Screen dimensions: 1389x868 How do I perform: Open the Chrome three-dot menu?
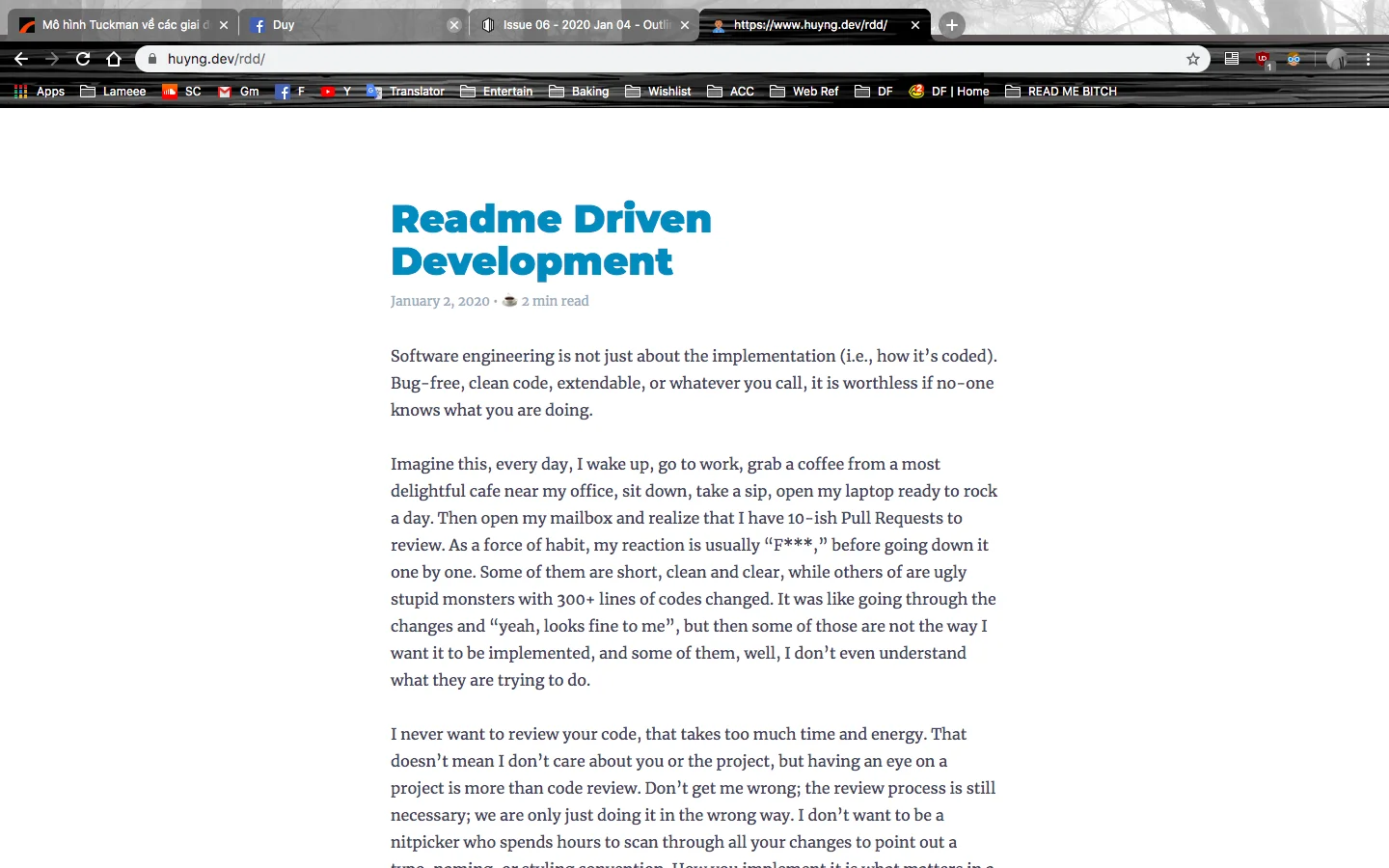pyautogui.click(x=1368, y=59)
